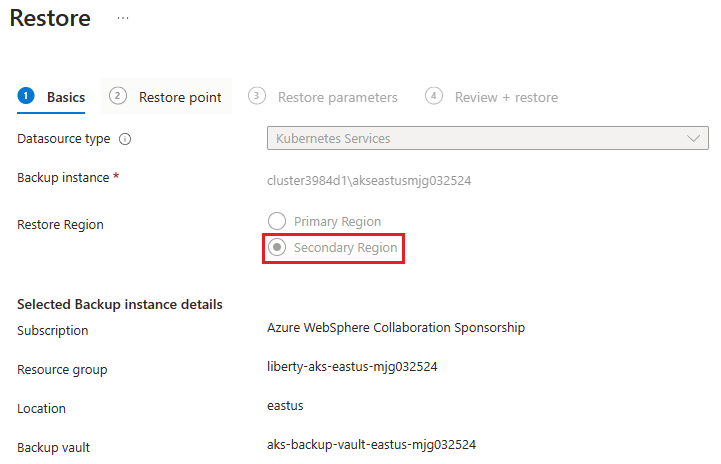Open the Review + restore tab
The width and height of the screenshot is (721, 464).
pos(491,97)
